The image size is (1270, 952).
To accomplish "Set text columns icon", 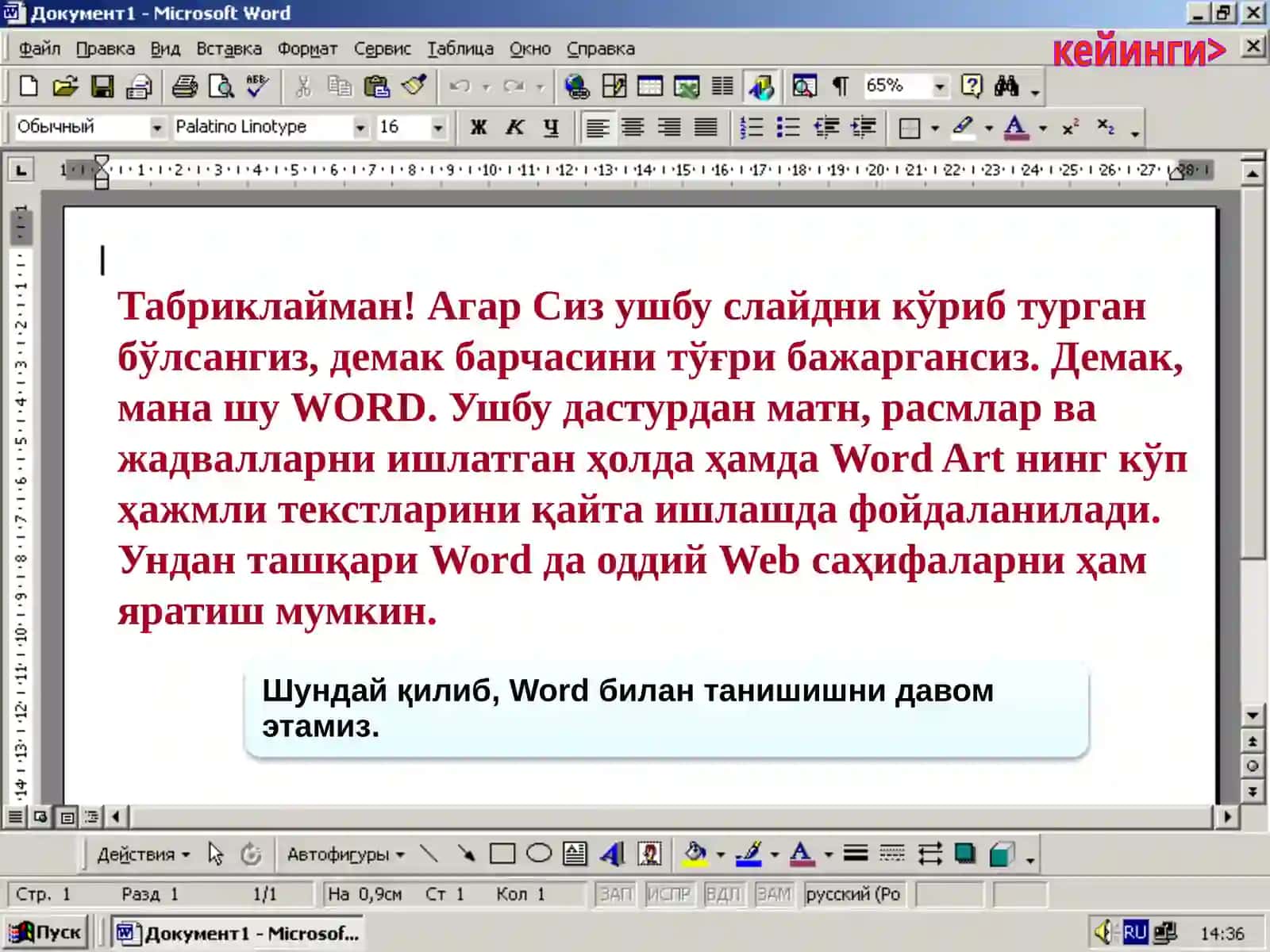I will pos(722,86).
